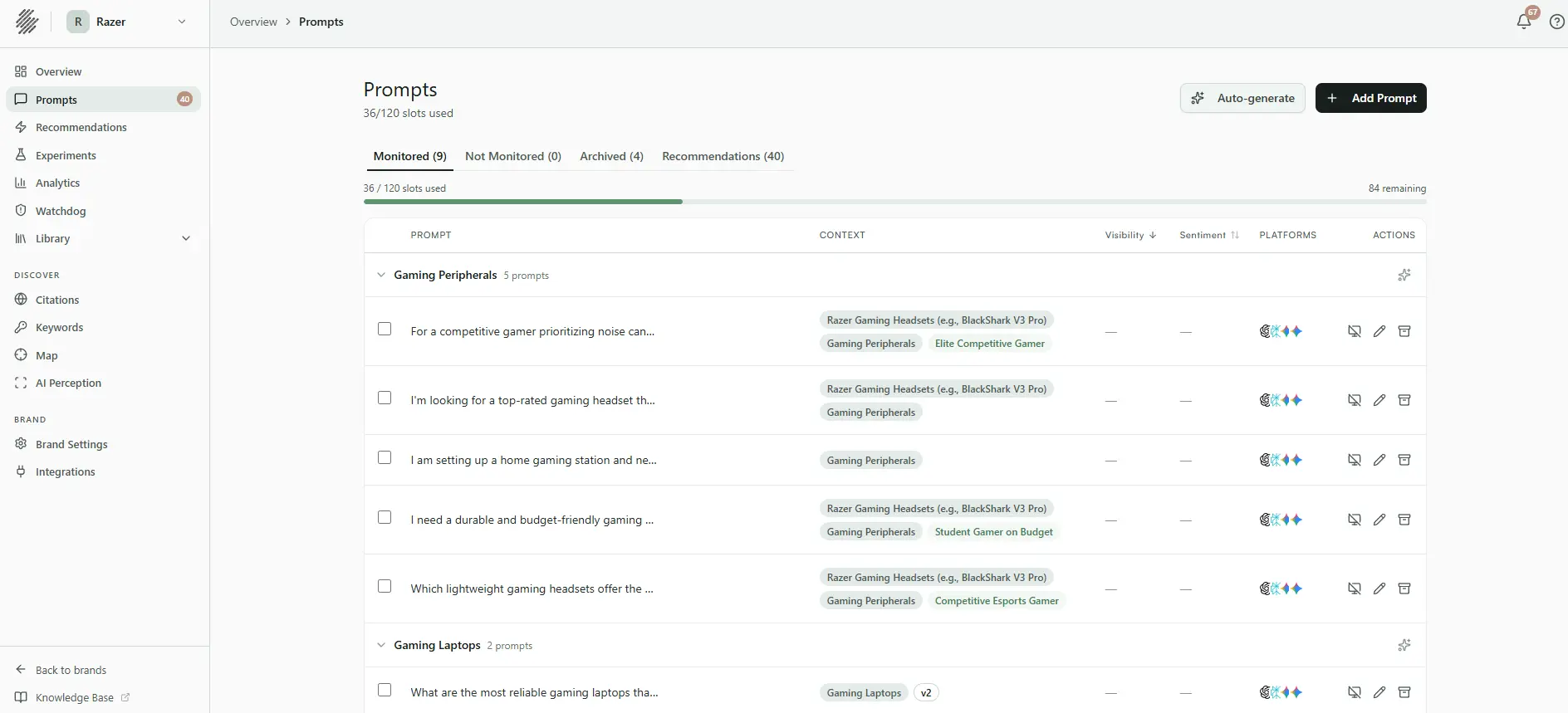Viewport: 1568px width, 713px height.
Task: Click the sparkle icon in the Gaming Peripherals group row
Action: point(1404,275)
